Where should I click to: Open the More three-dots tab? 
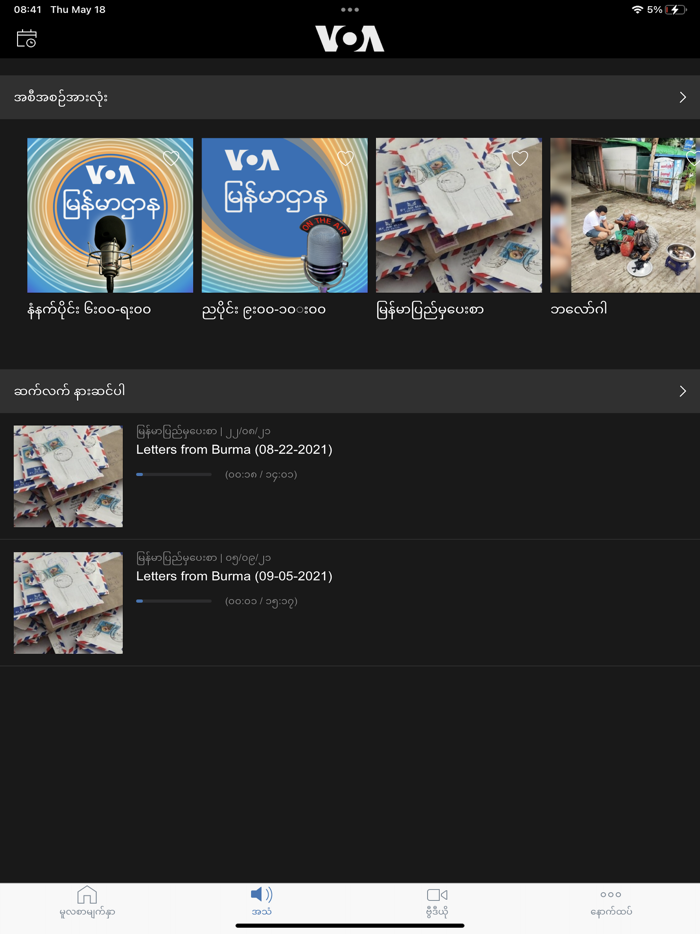coord(611,902)
